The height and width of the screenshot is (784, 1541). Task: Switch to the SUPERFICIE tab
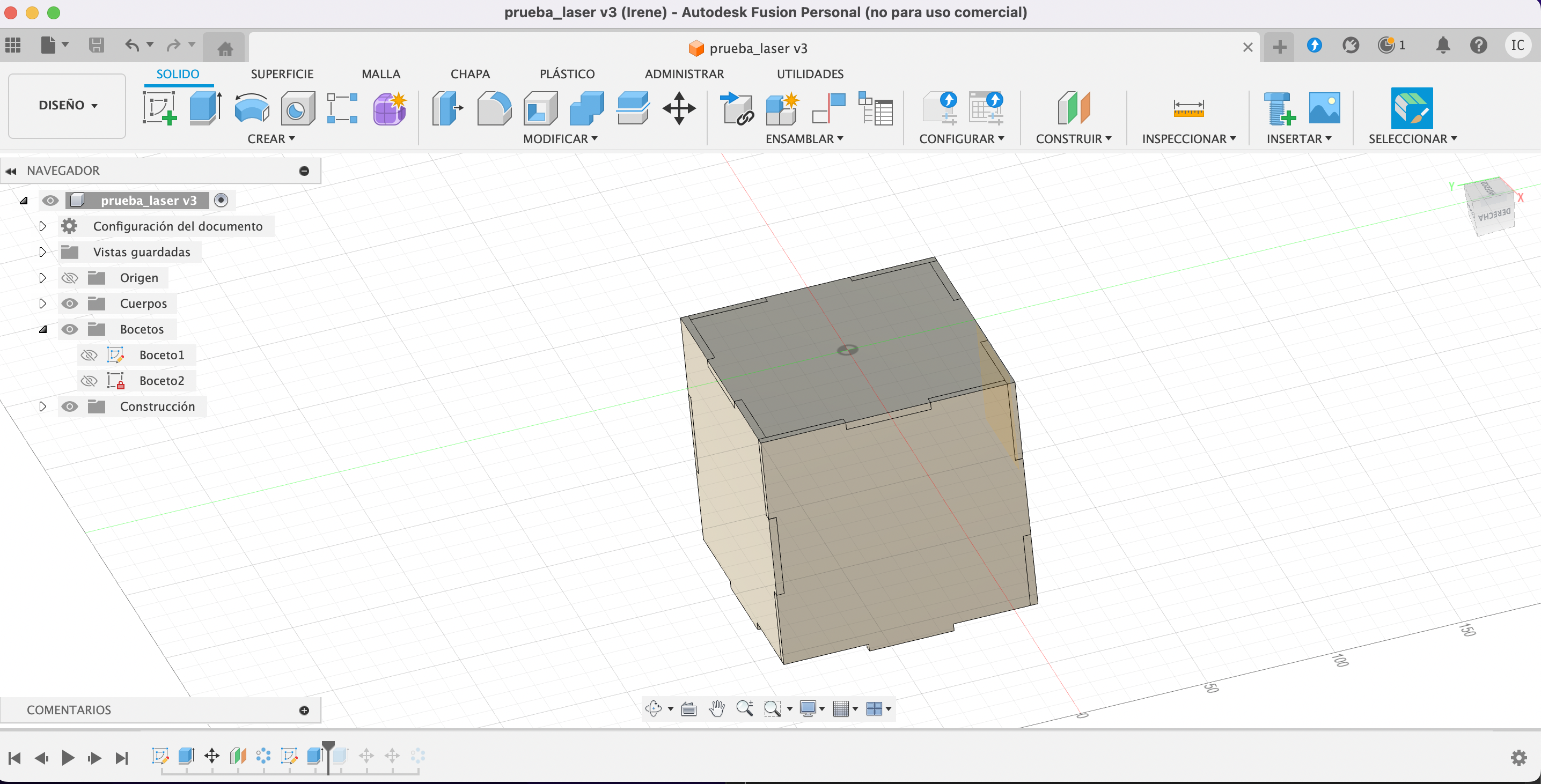click(x=282, y=74)
